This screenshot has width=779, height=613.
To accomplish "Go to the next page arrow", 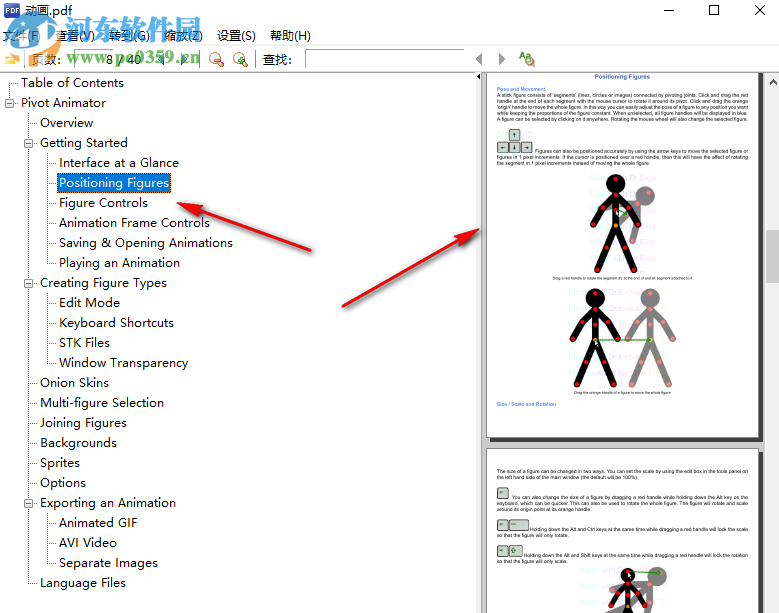I will (184, 59).
